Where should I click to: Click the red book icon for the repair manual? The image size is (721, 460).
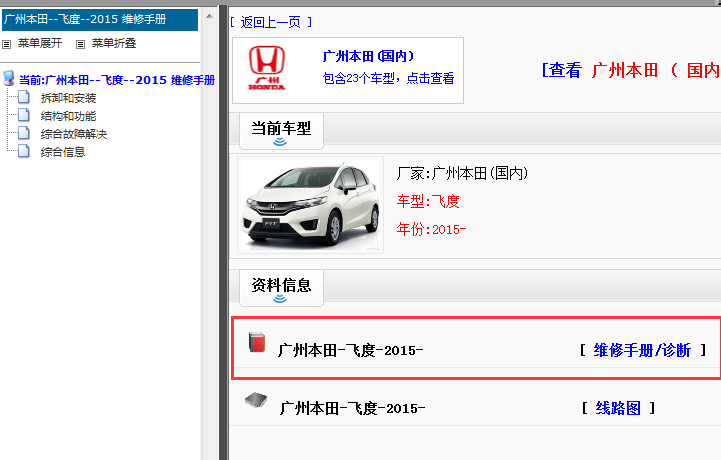tap(257, 342)
